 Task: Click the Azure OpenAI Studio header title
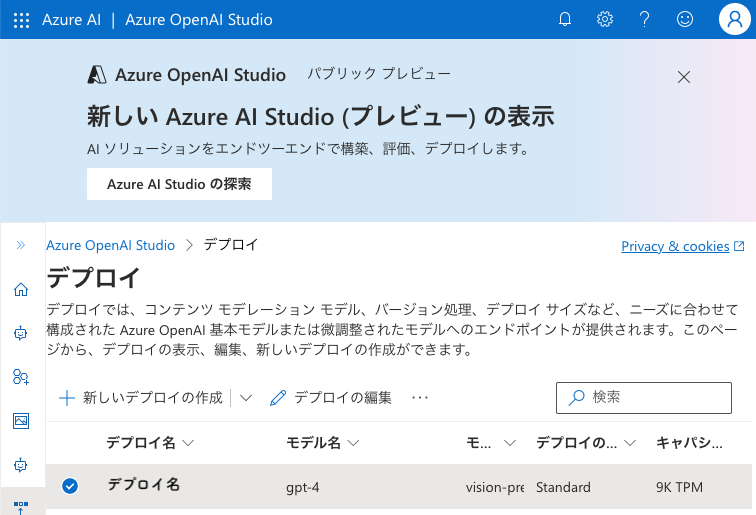click(x=199, y=20)
